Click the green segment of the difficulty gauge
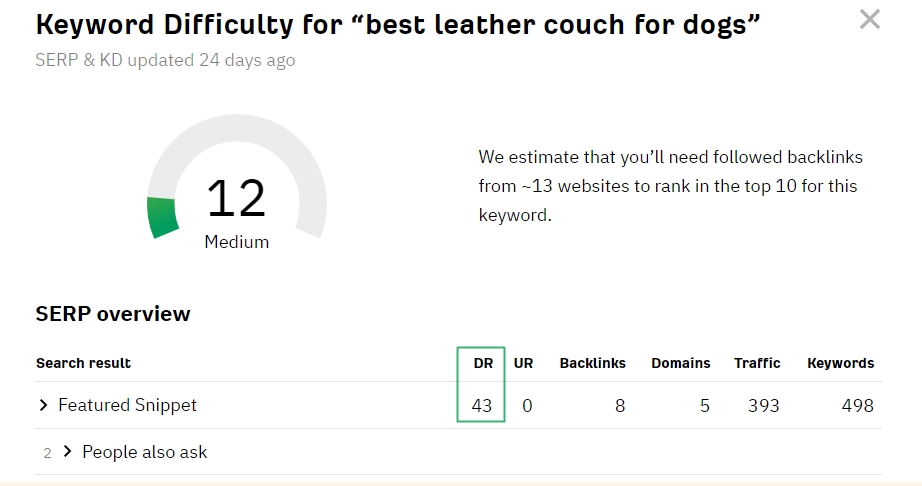The height and width of the screenshot is (486, 922). click(162, 217)
